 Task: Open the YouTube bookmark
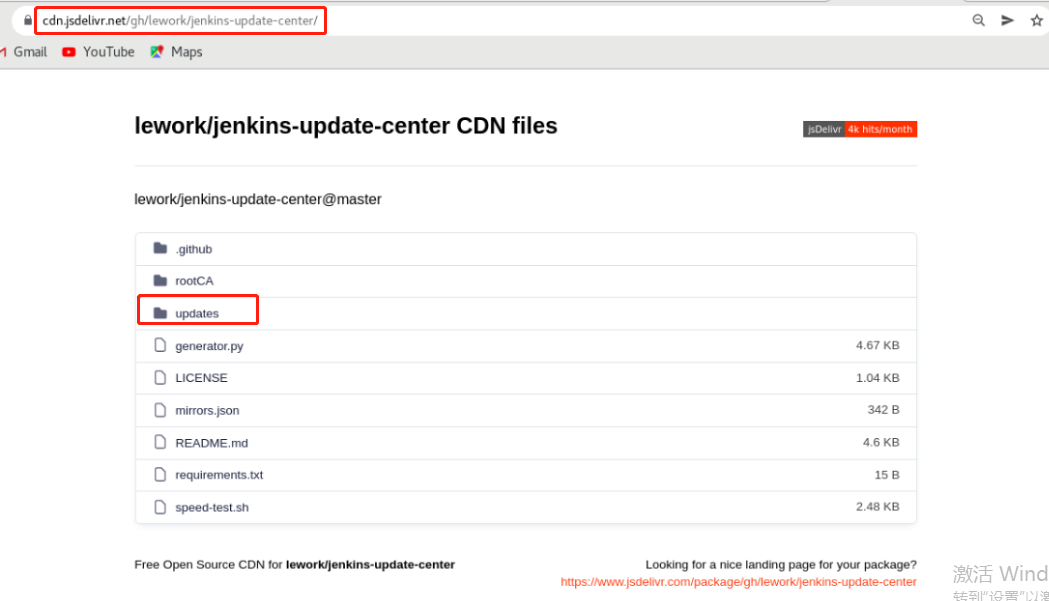(x=98, y=52)
